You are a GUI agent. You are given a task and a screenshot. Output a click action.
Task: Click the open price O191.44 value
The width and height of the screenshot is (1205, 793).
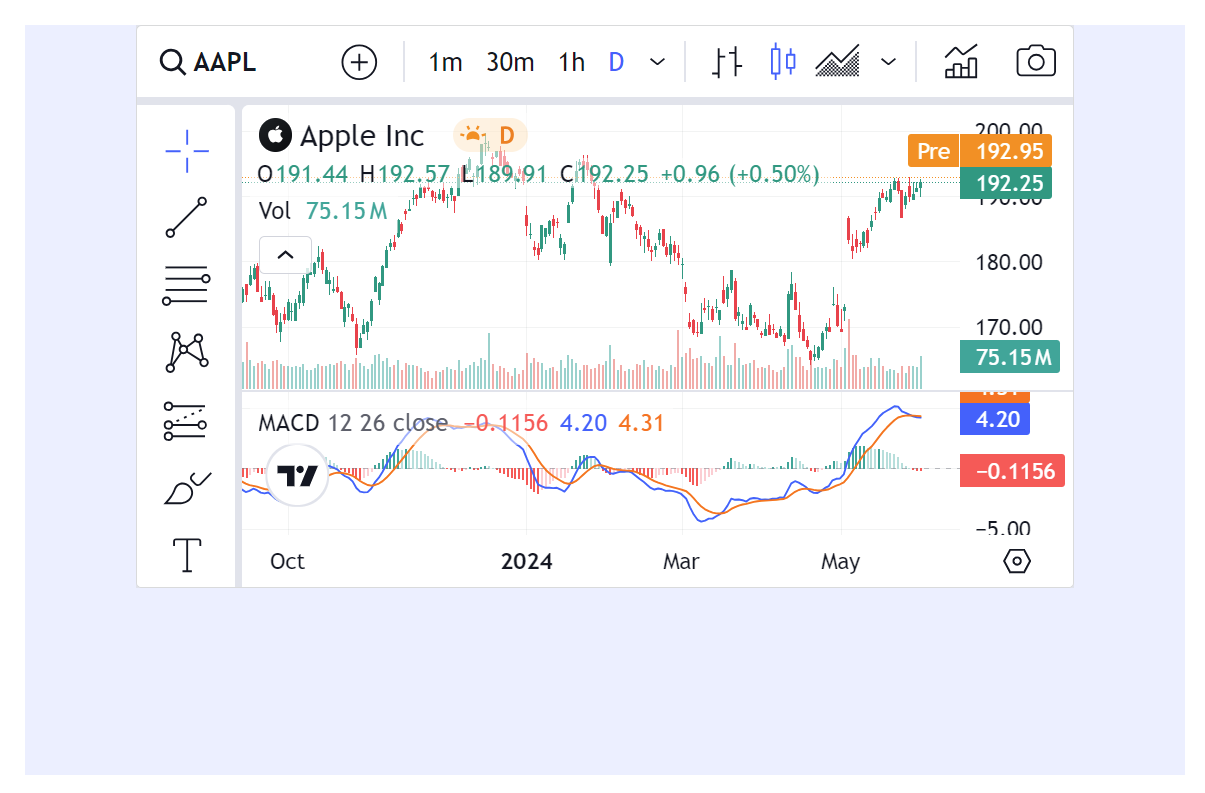click(303, 175)
